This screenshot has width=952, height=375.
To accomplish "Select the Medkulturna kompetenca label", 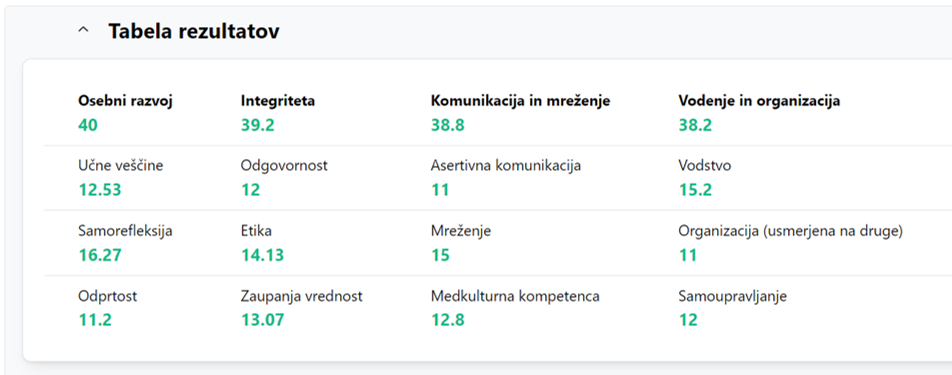I will pos(515,296).
